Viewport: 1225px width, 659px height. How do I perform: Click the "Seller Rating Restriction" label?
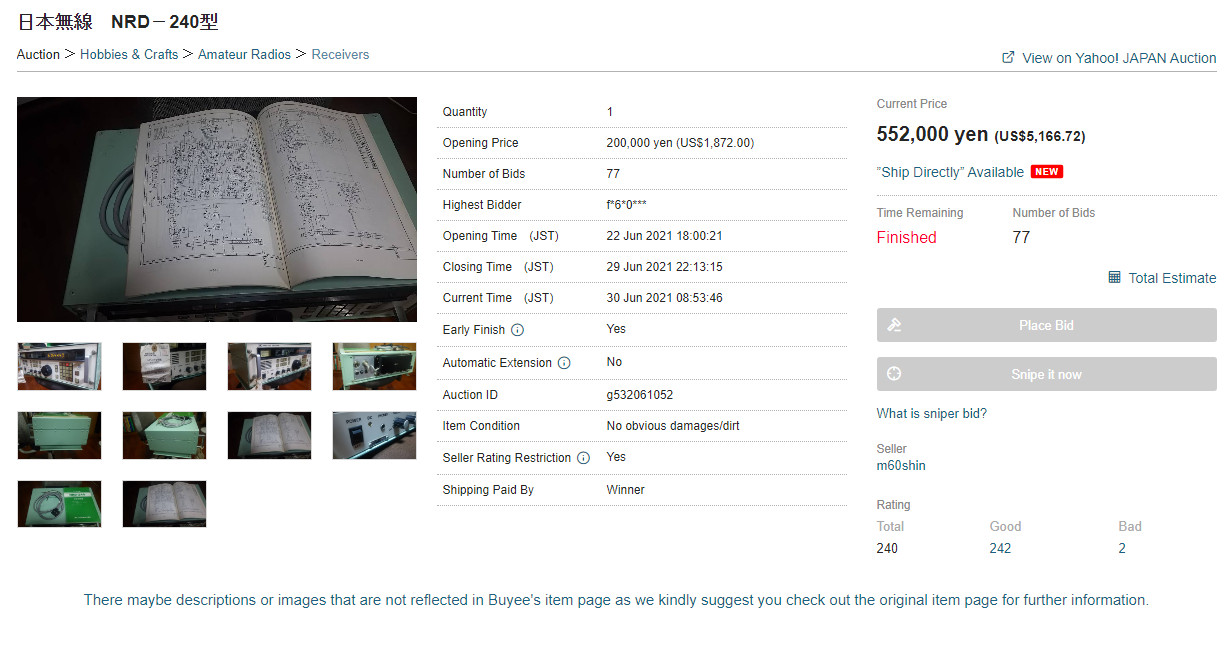(507, 458)
